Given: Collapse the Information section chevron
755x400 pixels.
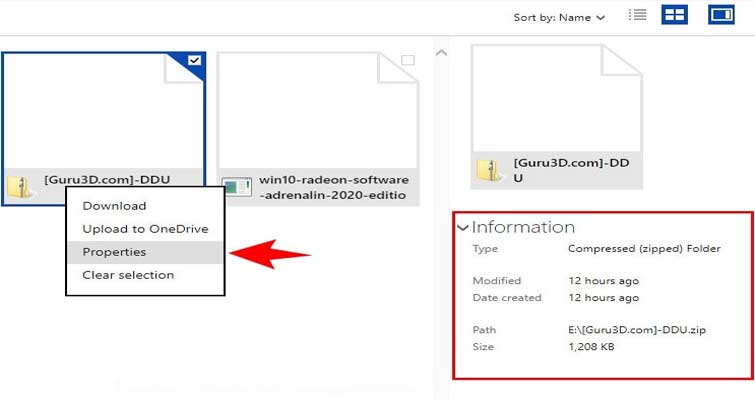Looking at the screenshot, I should tap(463, 227).
